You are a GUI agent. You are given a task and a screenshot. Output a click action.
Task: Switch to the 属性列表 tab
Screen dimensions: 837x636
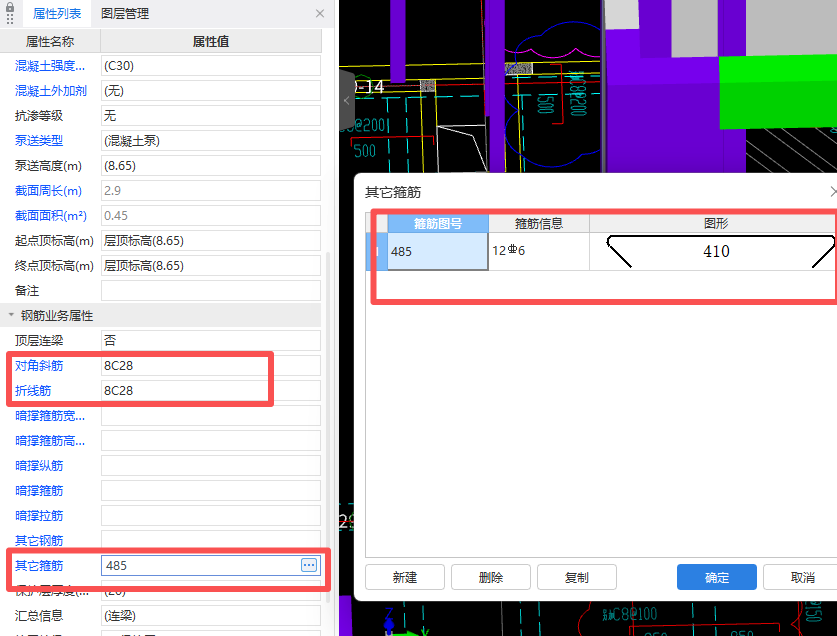pyautogui.click(x=57, y=13)
